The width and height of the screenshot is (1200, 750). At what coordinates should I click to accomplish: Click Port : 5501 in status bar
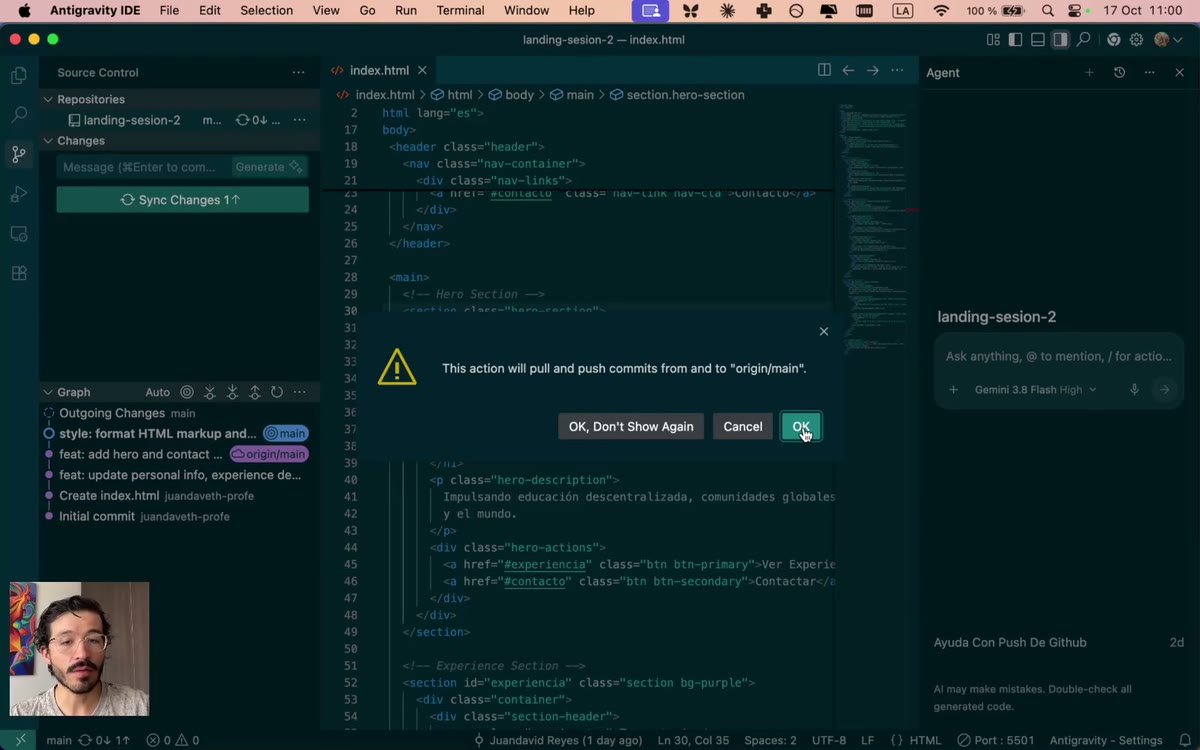[x=995, y=740]
